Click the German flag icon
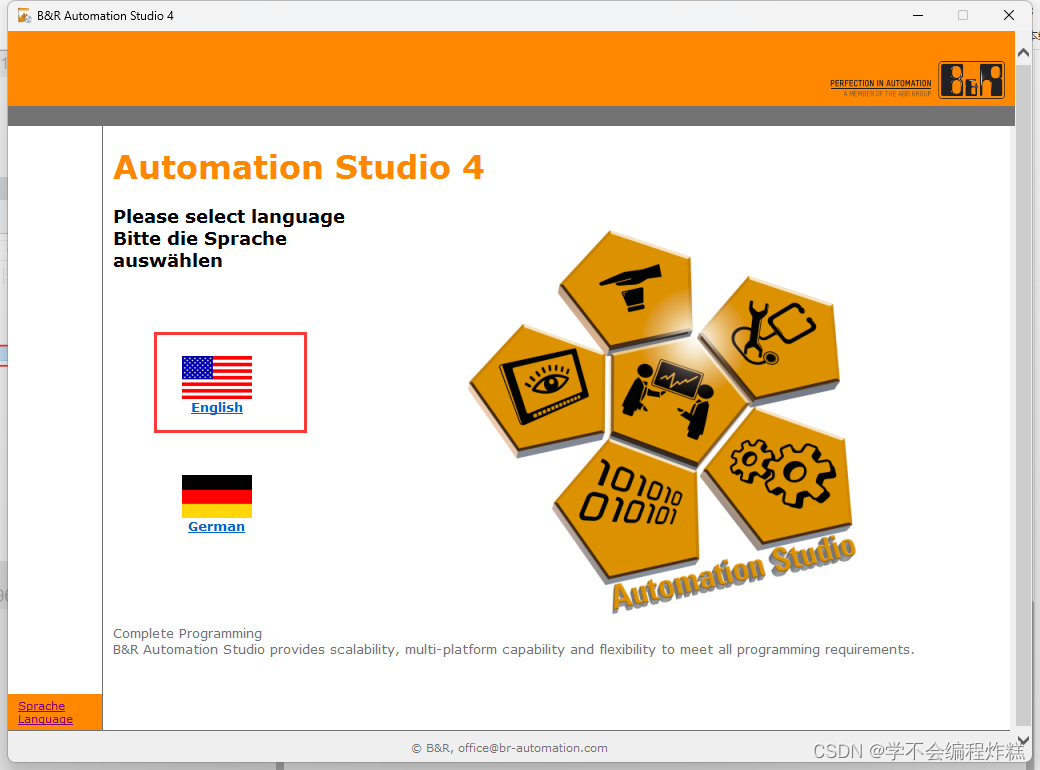The height and width of the screenshot is (770, 1040). pos(217,496)
